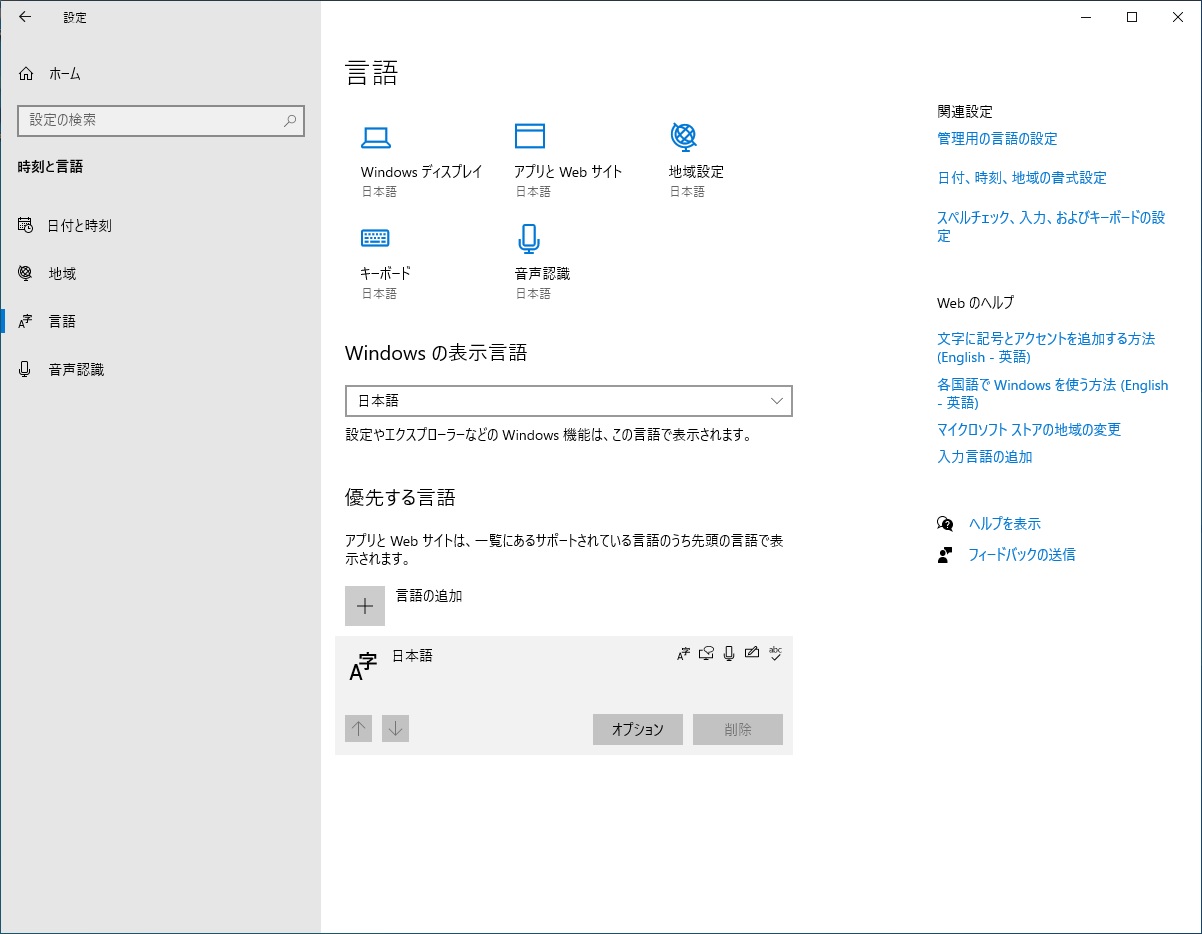Click the display language icon on the 日本語 row

[x=683, y=653]
